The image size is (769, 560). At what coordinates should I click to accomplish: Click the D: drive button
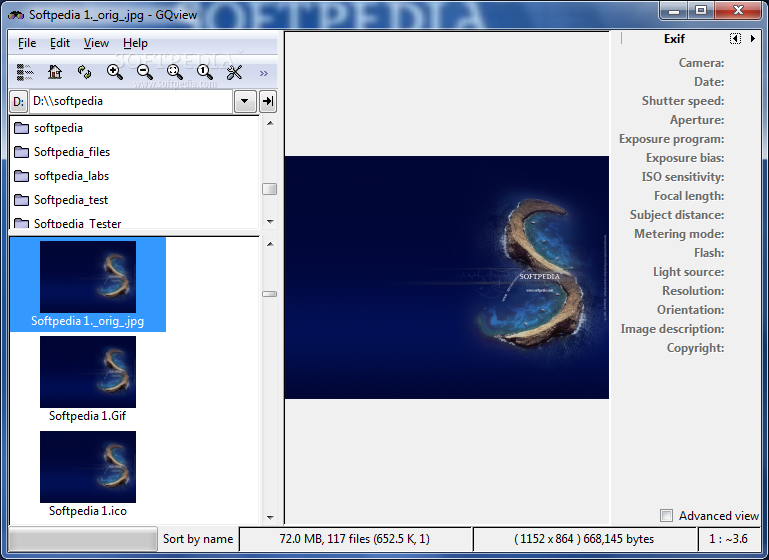(x=18, y=102)
